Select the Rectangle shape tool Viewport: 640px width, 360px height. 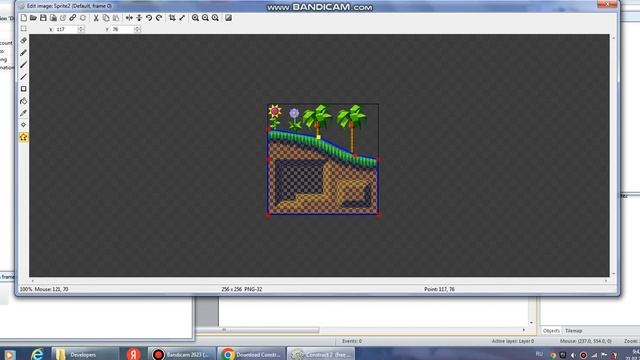24,89
